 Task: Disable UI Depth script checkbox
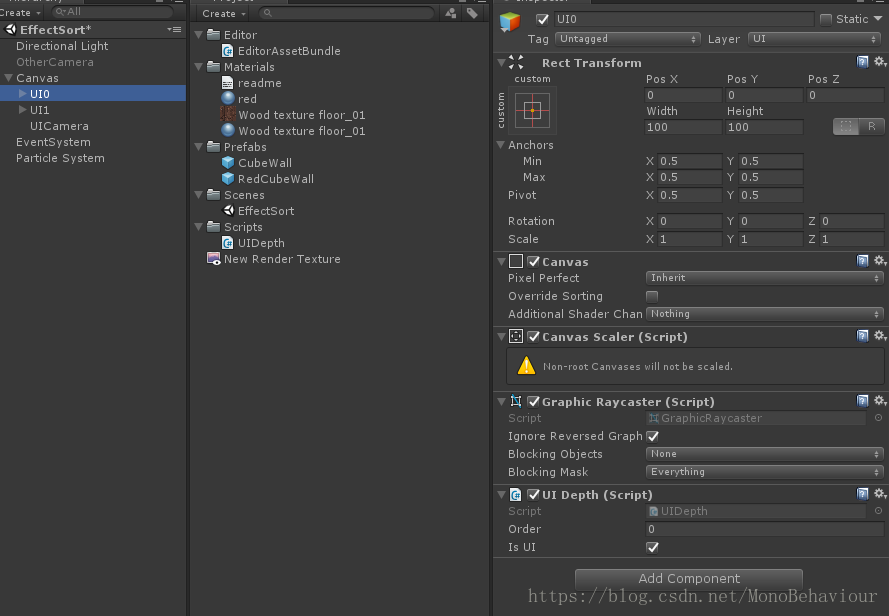[x=534, y=495]
